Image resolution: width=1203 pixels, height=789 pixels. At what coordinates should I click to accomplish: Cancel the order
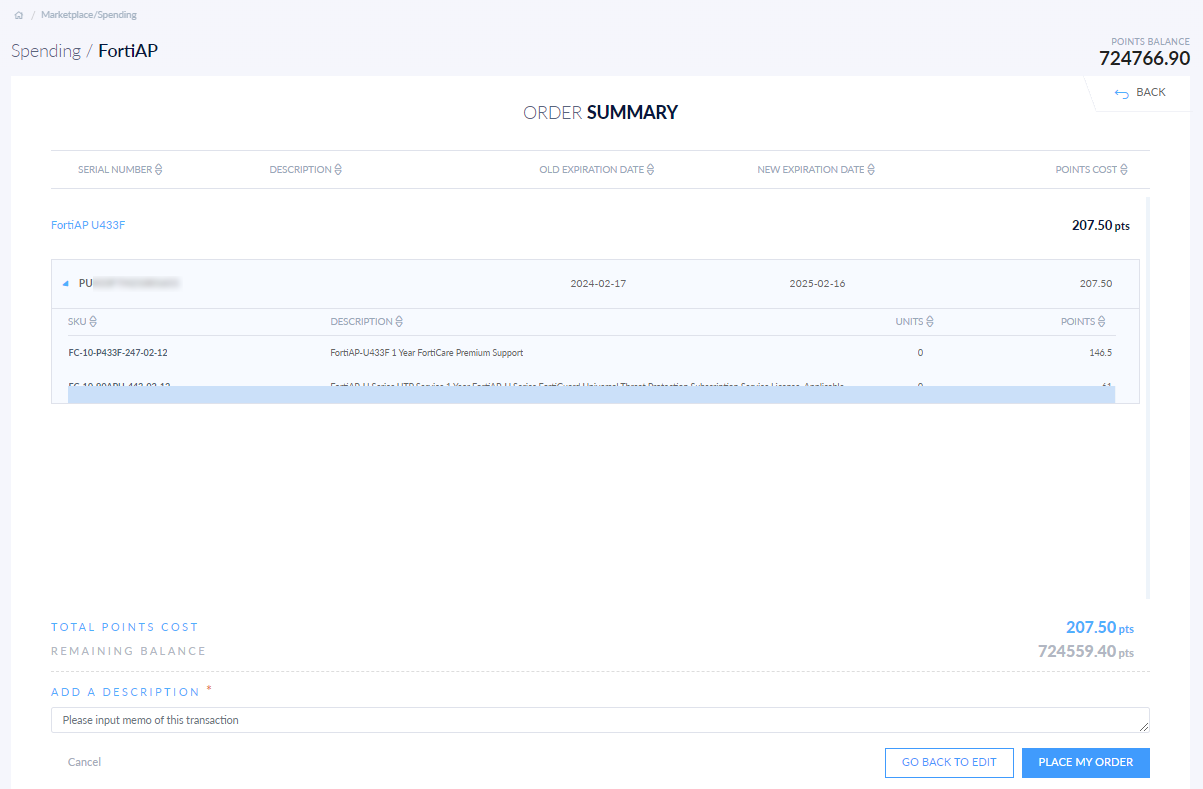coord(84,762)
